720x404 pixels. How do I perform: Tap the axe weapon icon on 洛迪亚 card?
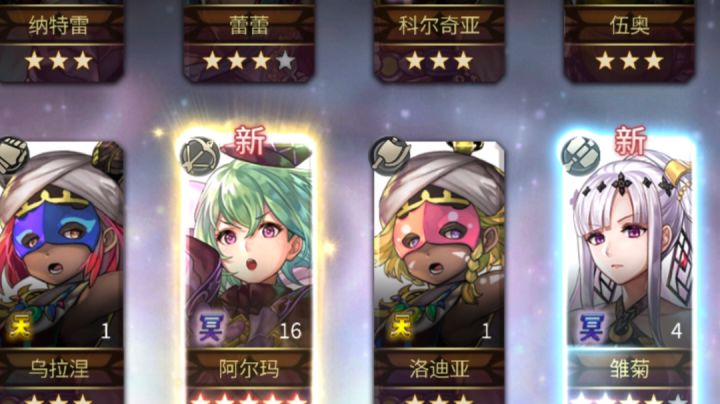coord(390,157)
